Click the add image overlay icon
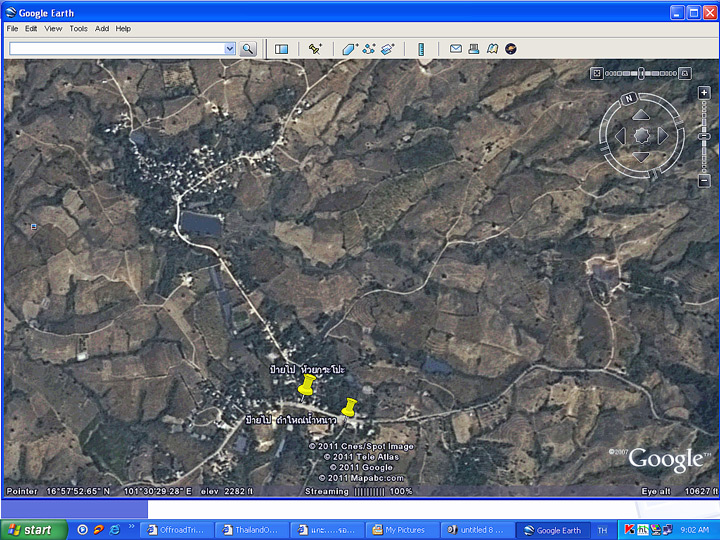 click(387, 48)
